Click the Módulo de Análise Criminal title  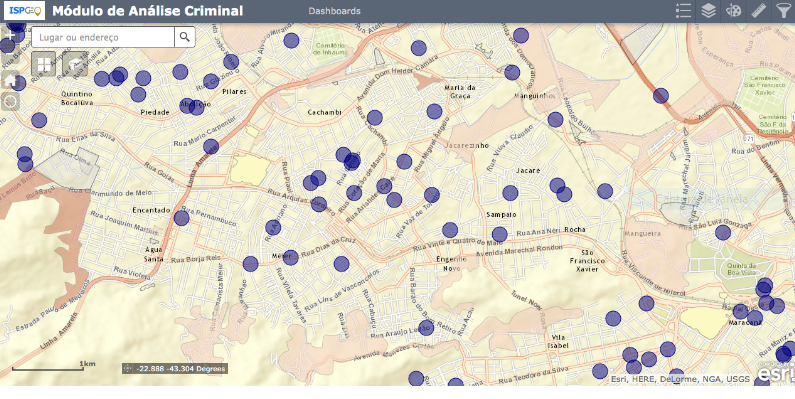tap(148, 11)
